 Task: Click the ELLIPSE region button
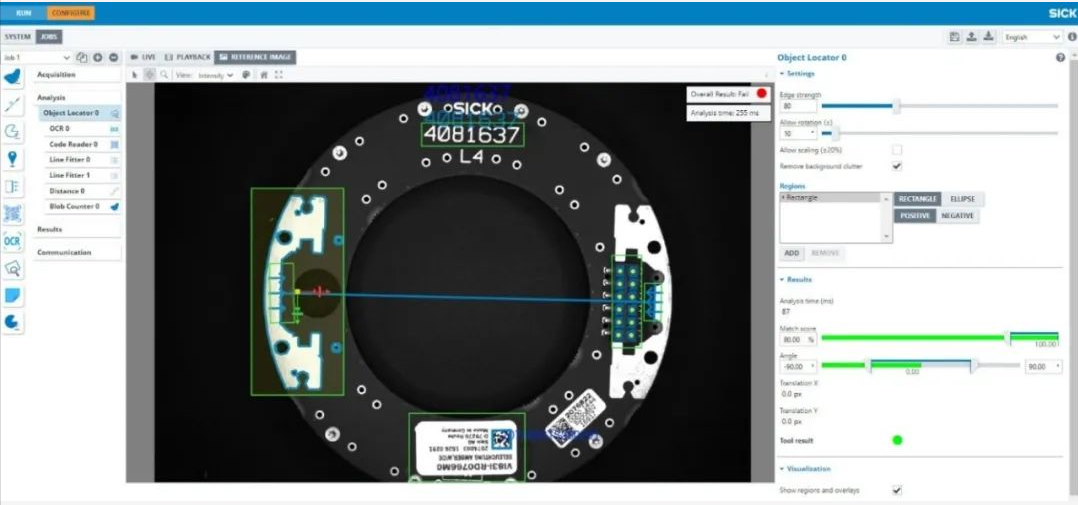[x=961, y=199]
